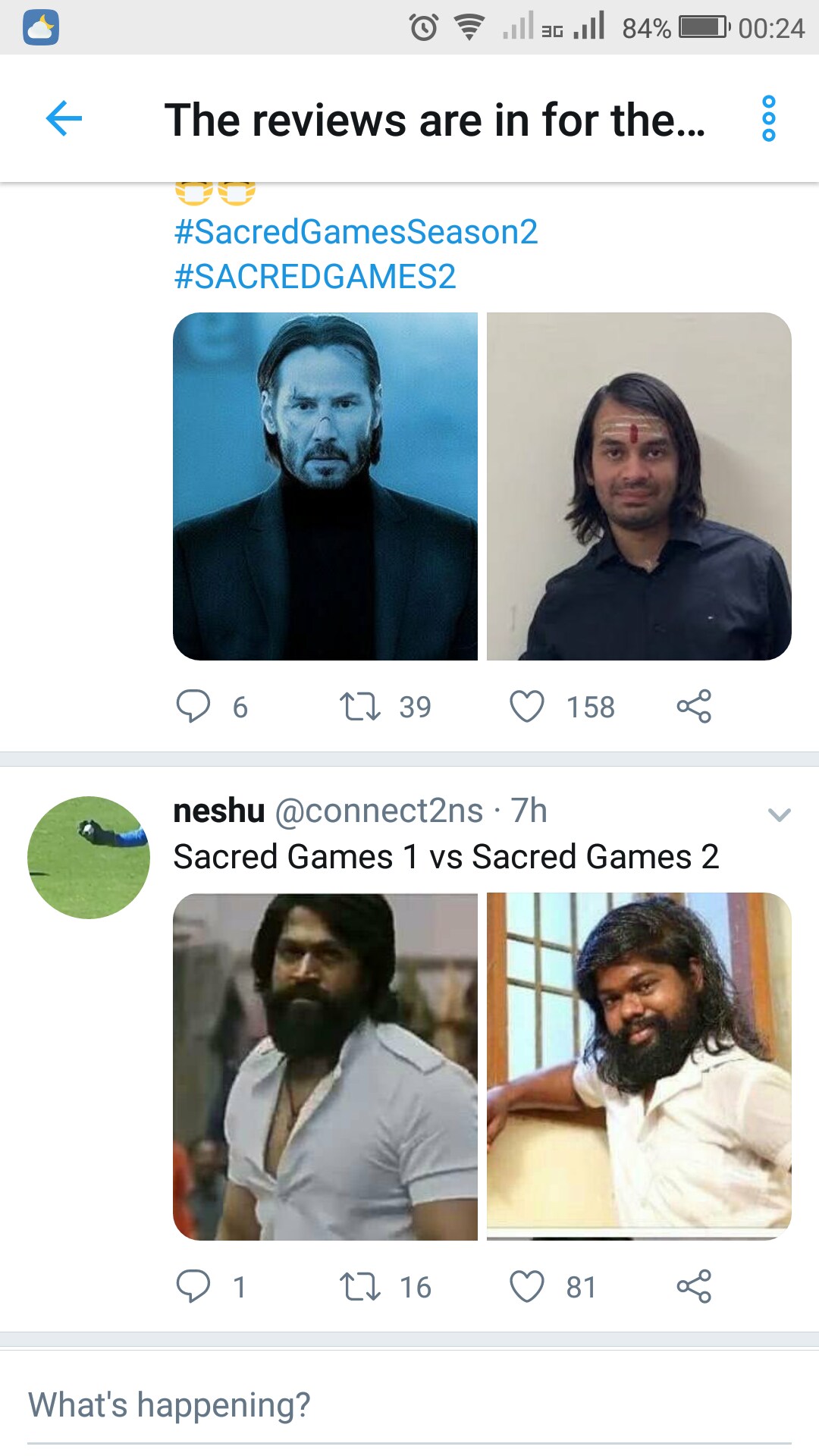View the blue-tinted man in black suit photo
Viewport: 819px width, 1456px height.
pyautogui.click(x=325, y=486)
